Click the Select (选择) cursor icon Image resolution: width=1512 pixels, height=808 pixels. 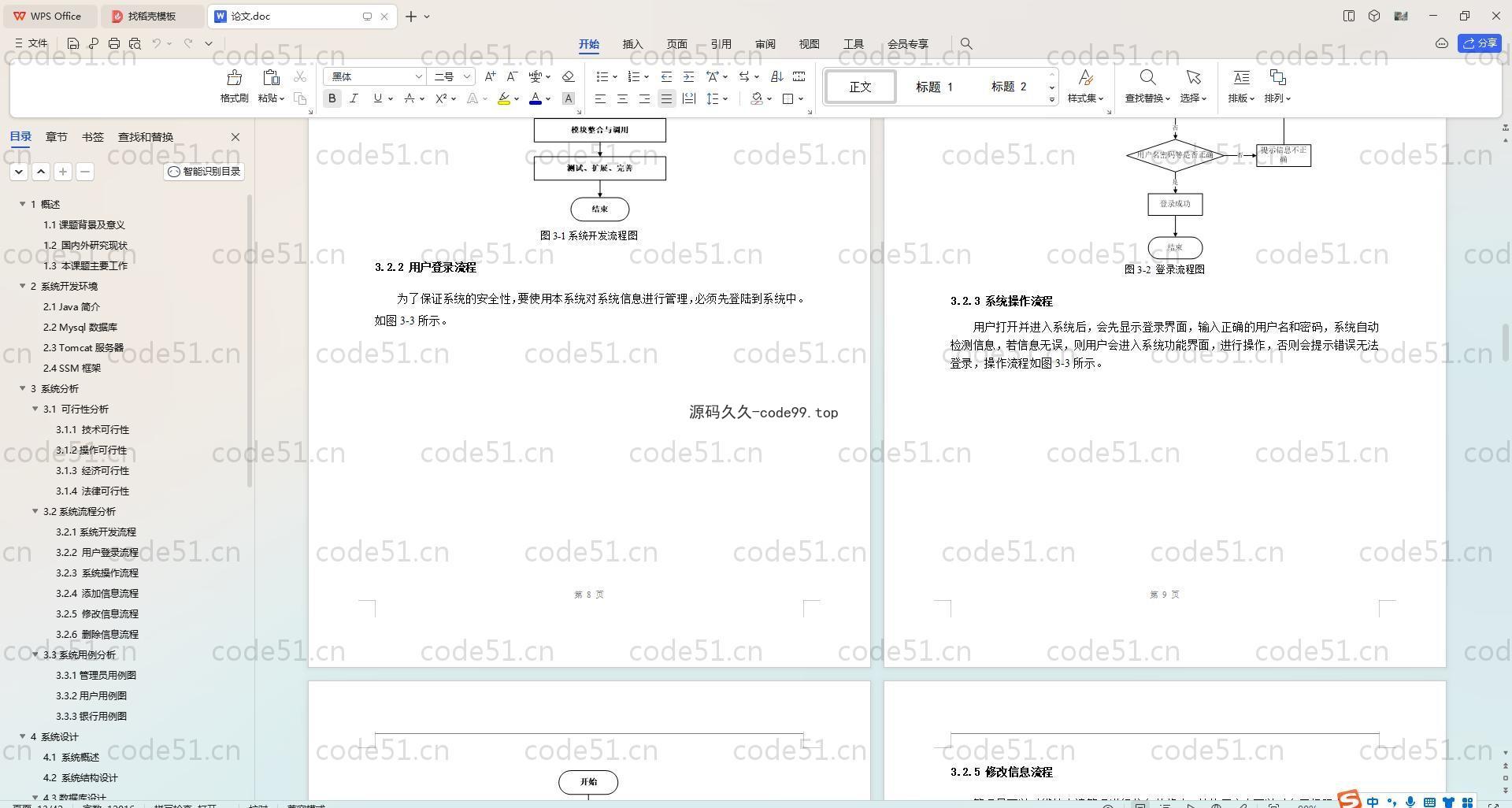[x=1193, y=77]
